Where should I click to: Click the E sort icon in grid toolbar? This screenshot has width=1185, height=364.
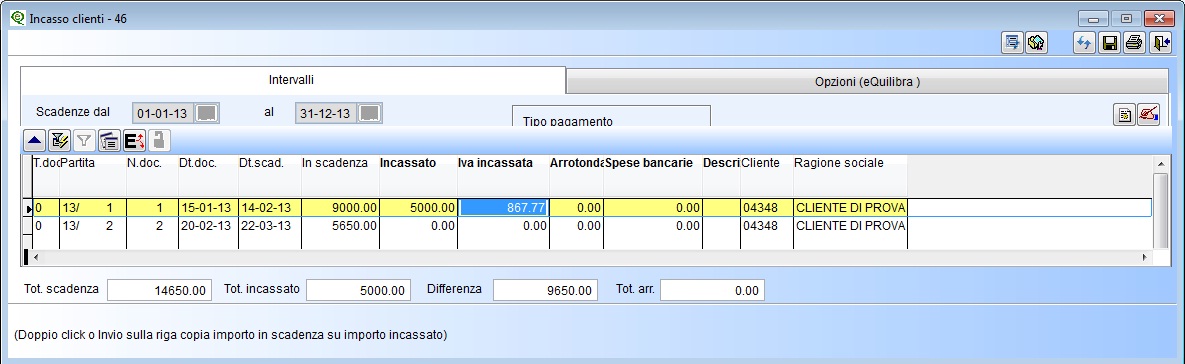[x=134, y=140]
